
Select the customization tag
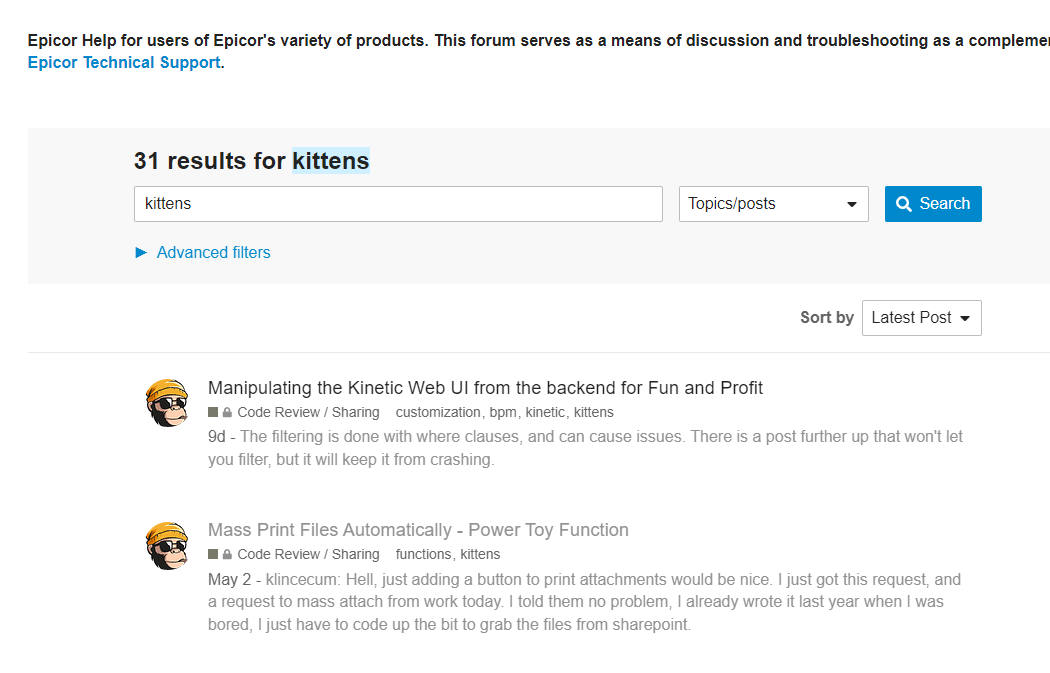[438, 412]
